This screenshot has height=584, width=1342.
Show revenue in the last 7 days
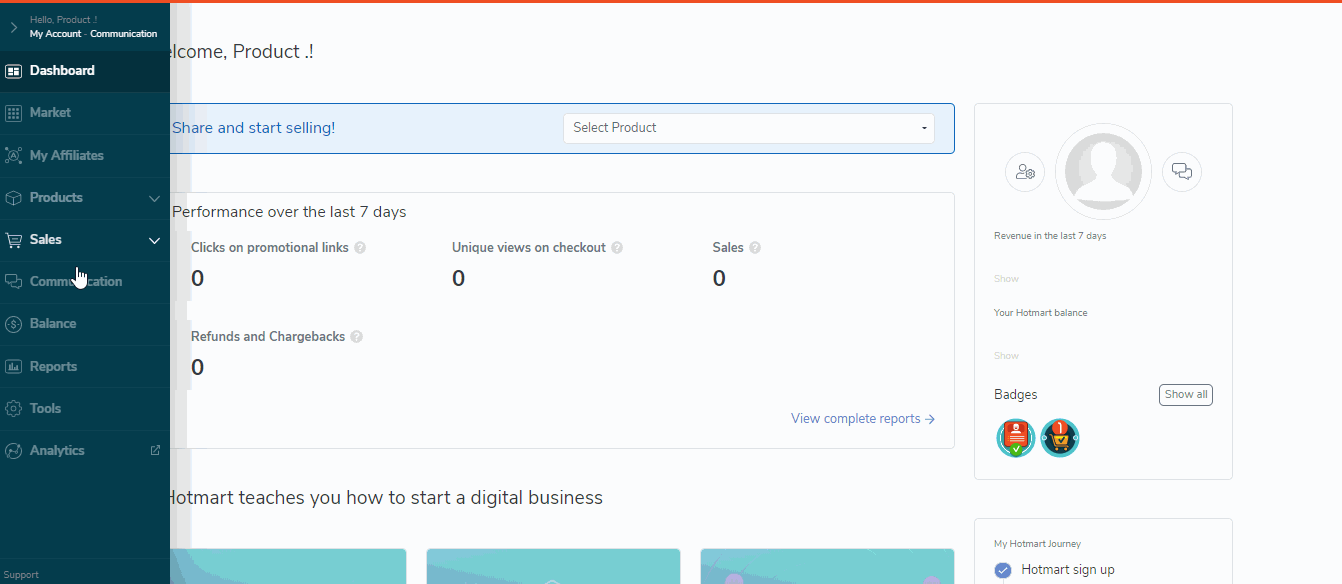(1006, 279)
